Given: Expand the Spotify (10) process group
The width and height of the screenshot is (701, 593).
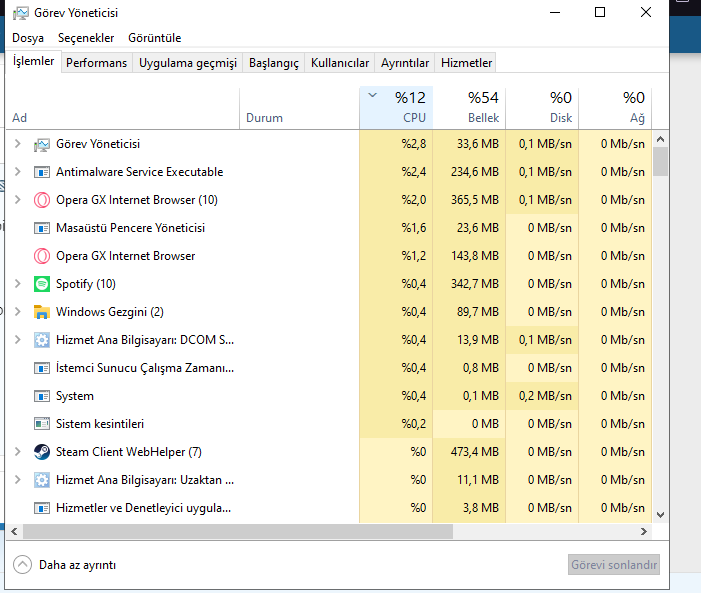Looking at the screenshot, I should [x=17, y=284].
